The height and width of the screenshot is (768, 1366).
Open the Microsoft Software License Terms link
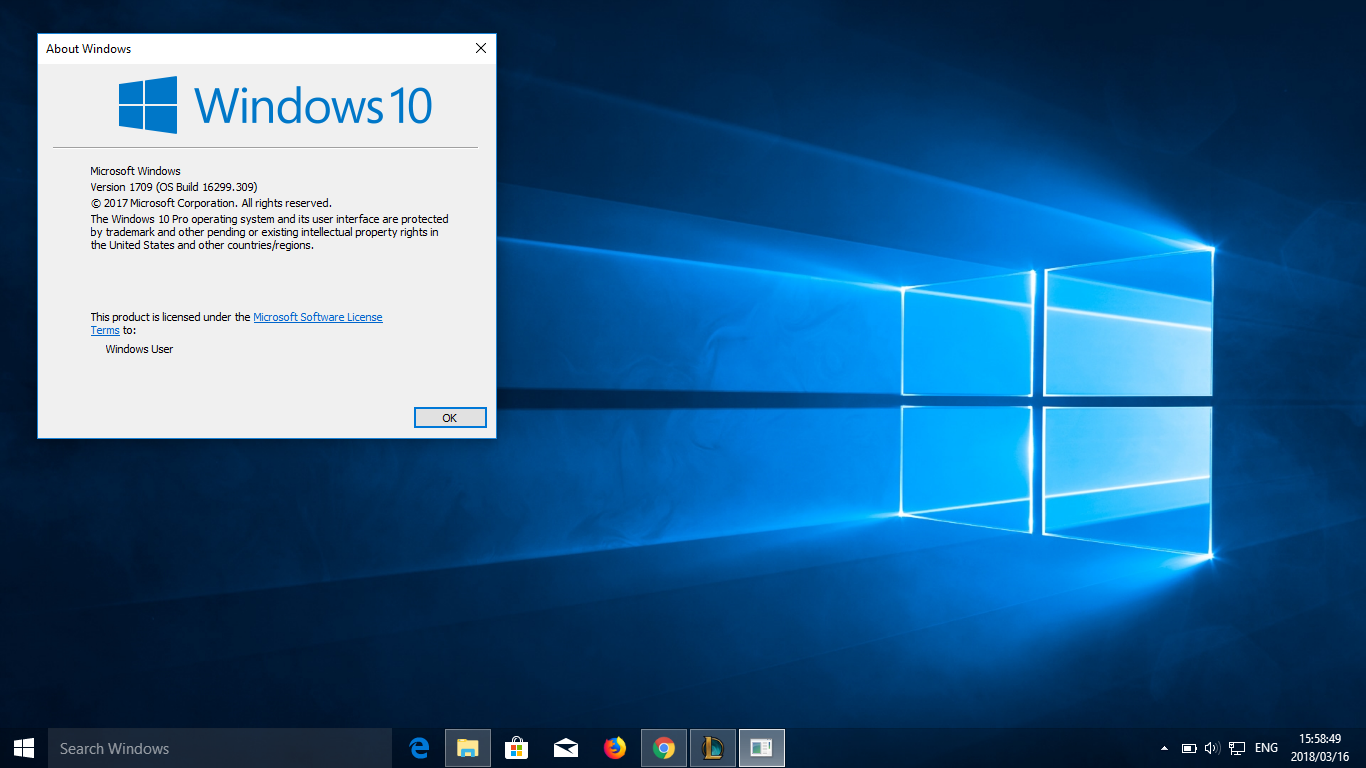pos(318,317)
